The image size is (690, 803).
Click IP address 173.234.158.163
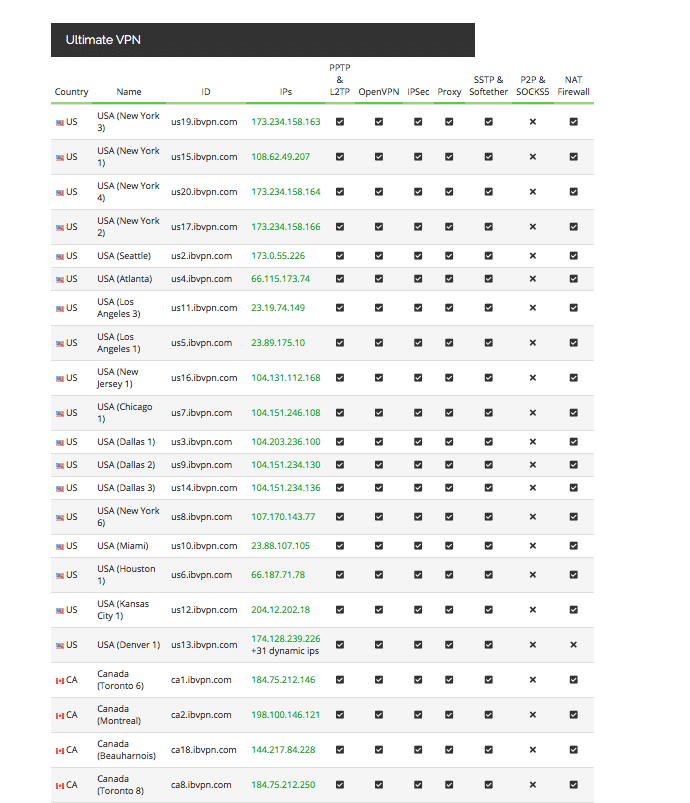(286, 122)
